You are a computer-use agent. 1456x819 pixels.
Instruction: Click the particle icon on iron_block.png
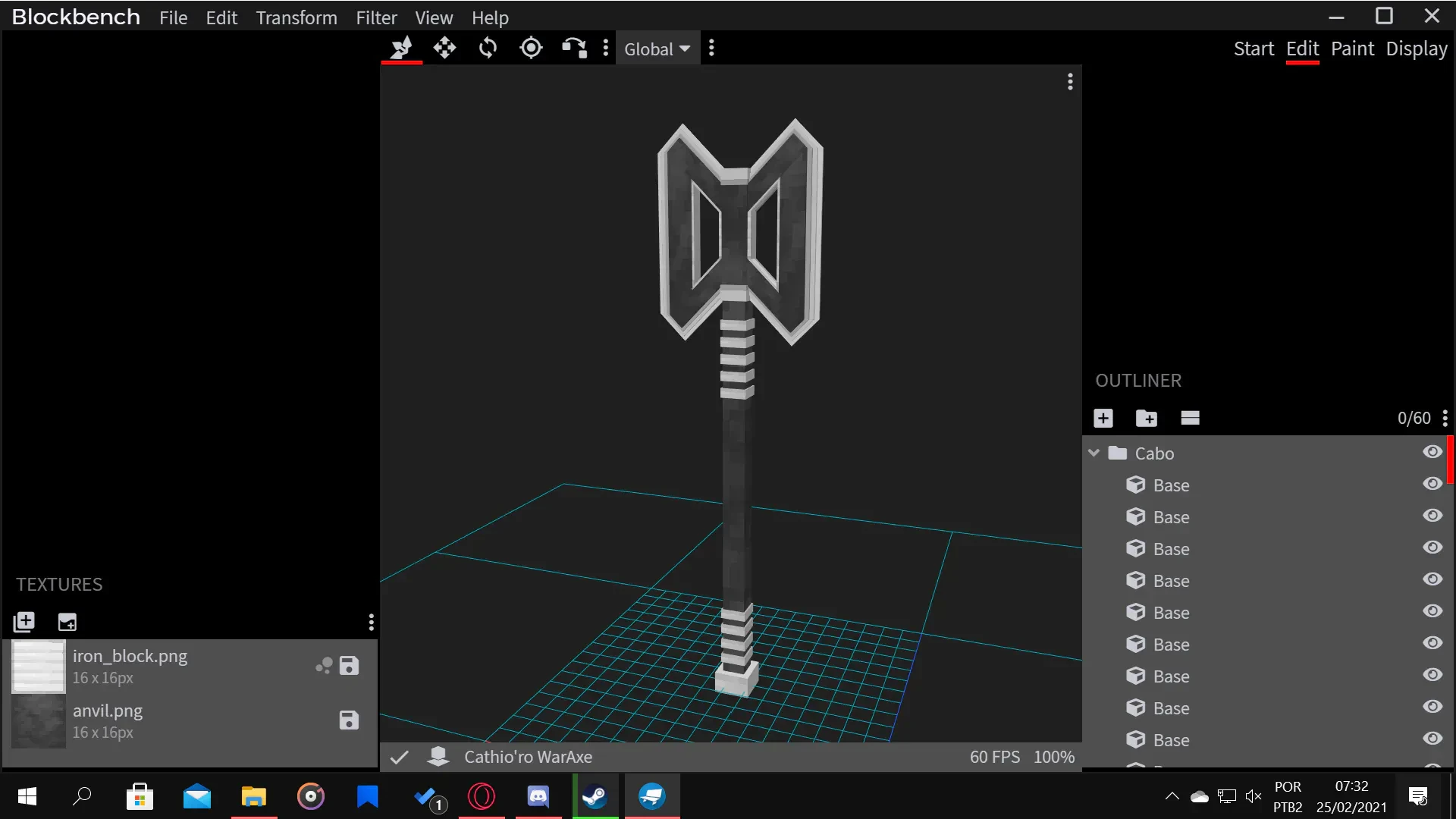(324, 666)
